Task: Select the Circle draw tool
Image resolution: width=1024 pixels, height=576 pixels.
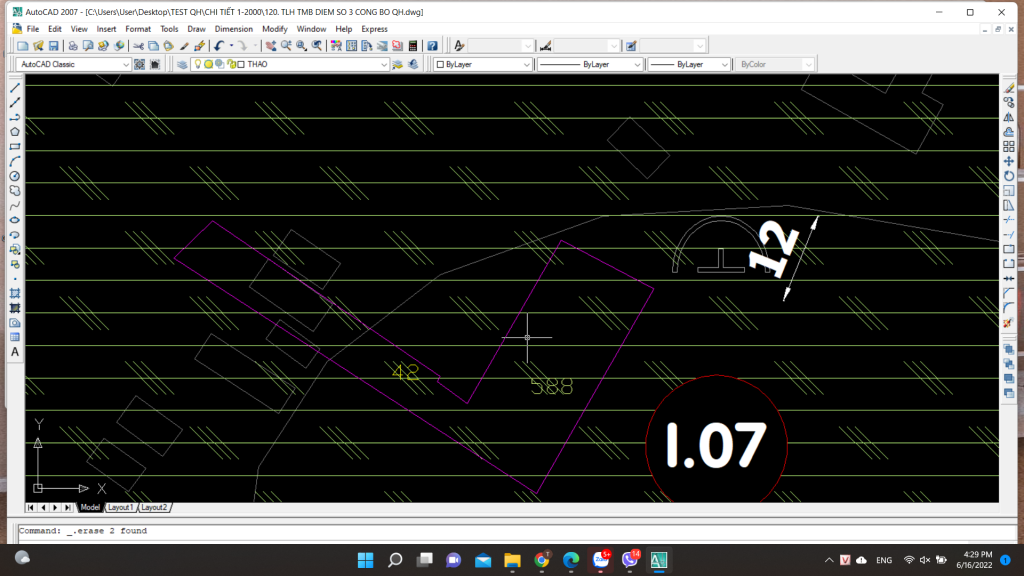Action: point(14,176)
